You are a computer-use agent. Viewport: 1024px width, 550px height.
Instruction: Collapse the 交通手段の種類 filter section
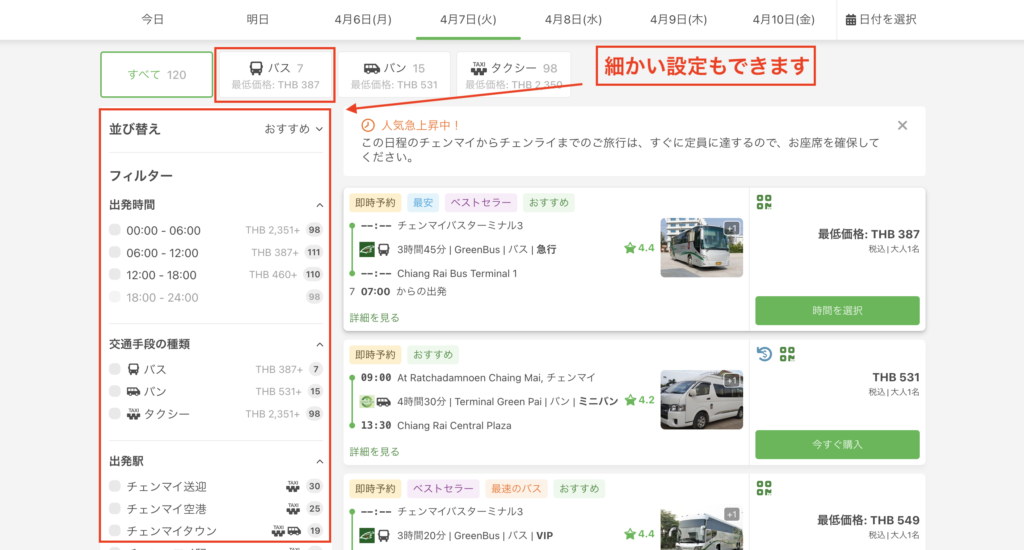(319, 344)
